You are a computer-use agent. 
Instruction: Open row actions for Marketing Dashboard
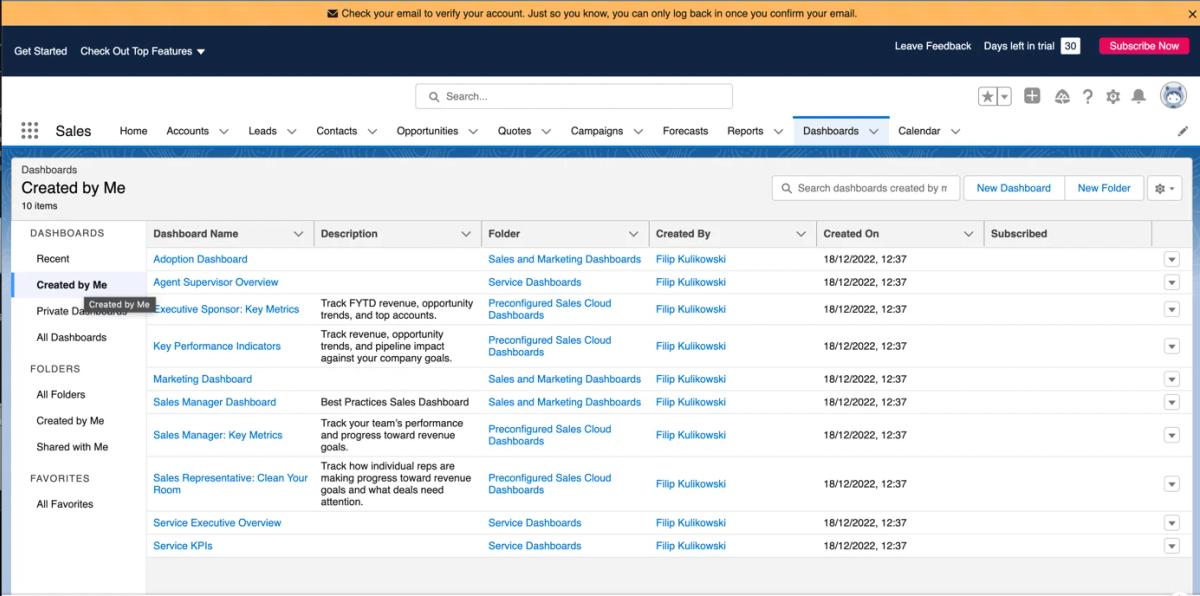[x=1172, y=380]
